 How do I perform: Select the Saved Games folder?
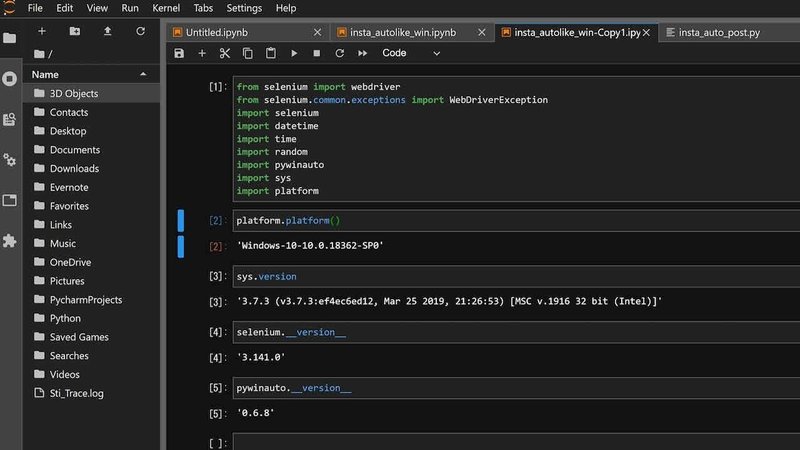(91, 337)
